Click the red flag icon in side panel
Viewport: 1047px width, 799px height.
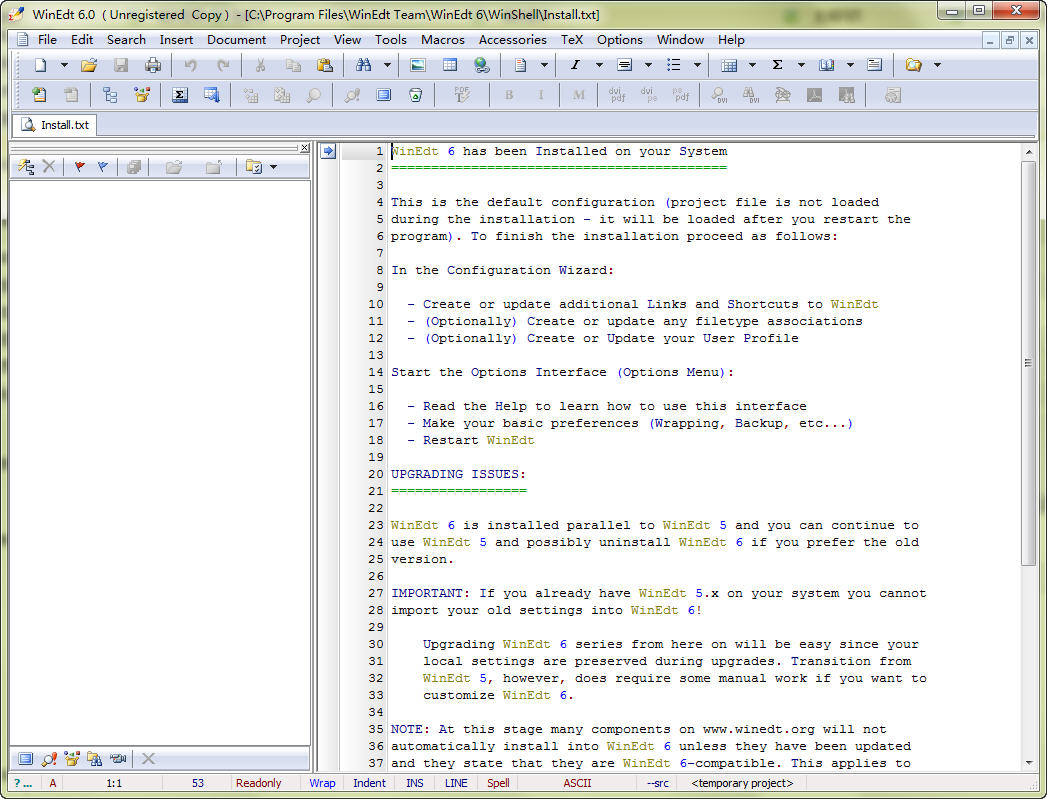(x=80, y=167)
